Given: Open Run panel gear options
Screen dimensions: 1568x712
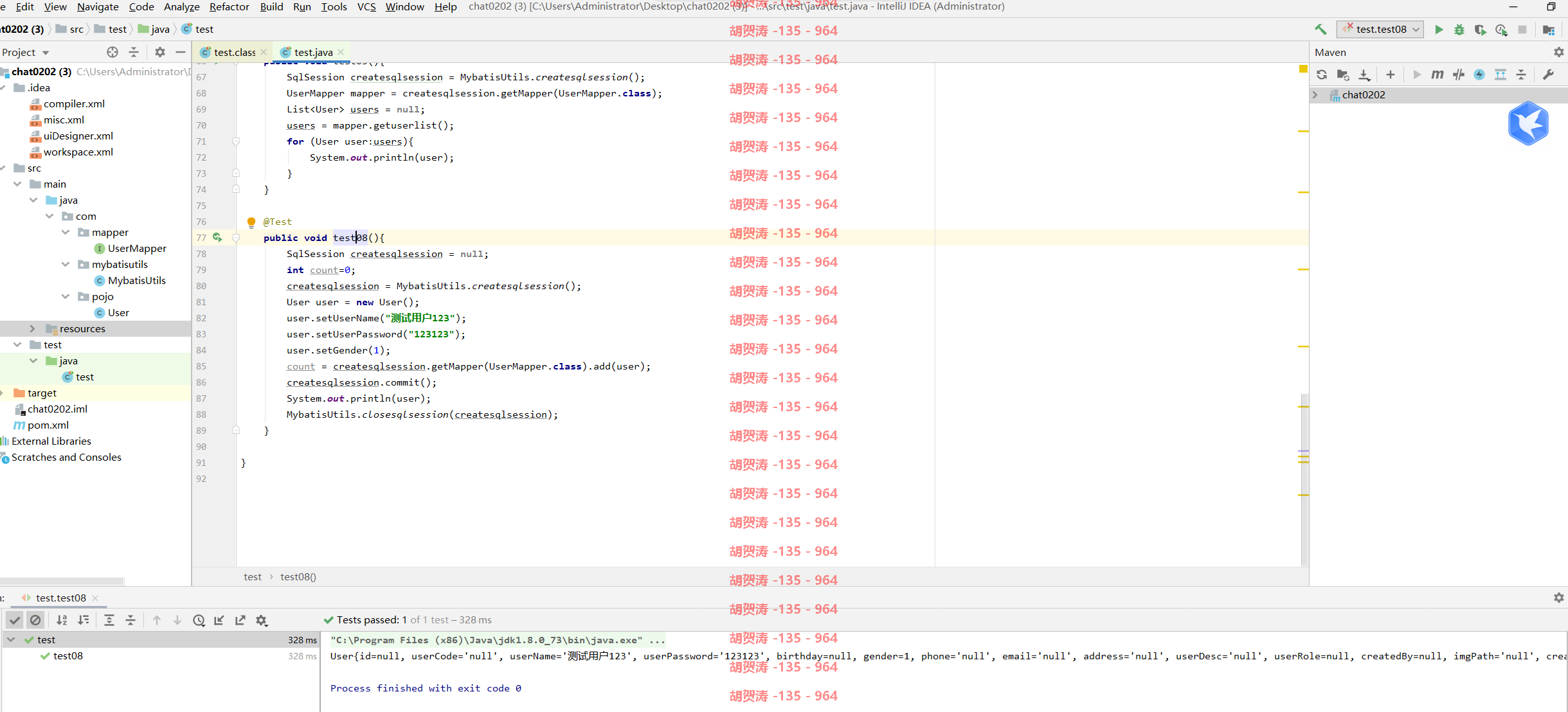Looking at the screenshot, I should pyautogui.click(x=1559, y=598).
